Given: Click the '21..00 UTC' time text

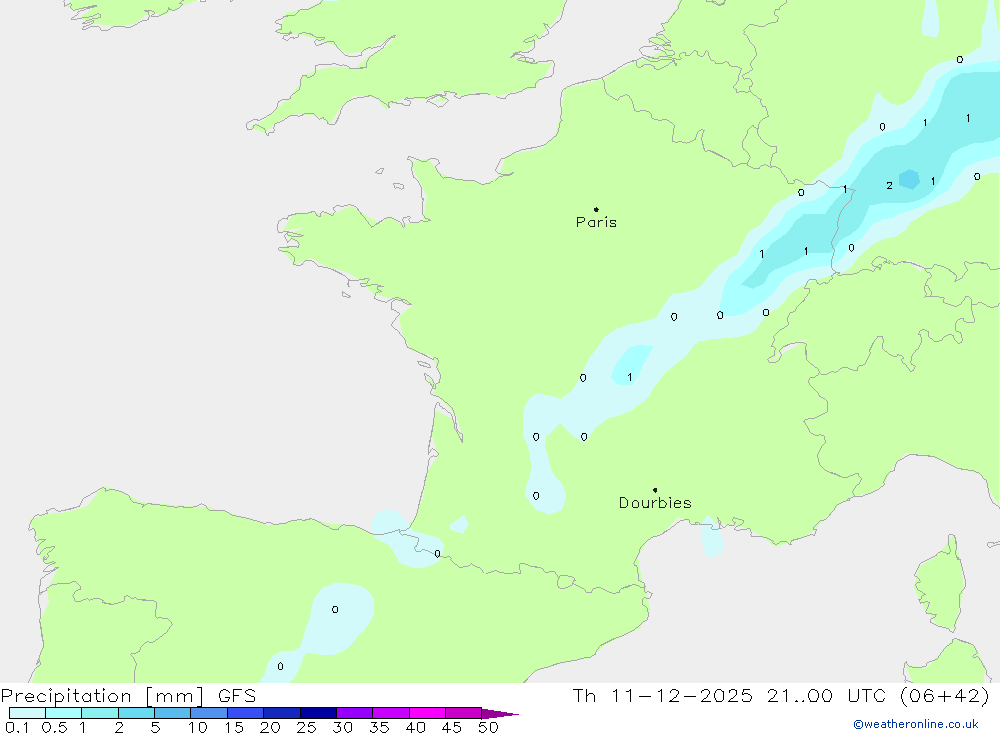Looking at the screenshot, I should point(827,696).
